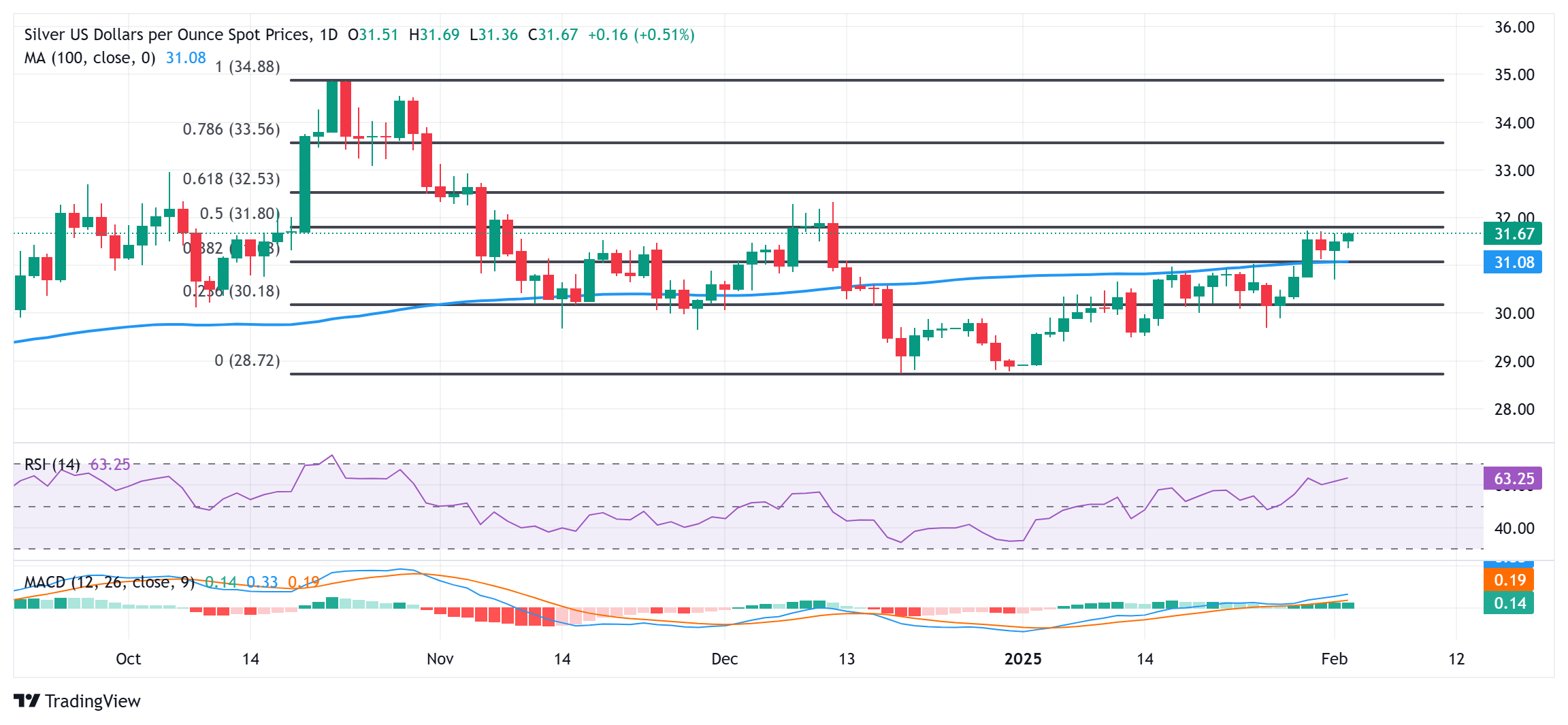Click the 0.618 (32.53) Fibonacci level label
The height and width of the screenshot is (725, 1568).
click(x=231, y=179)
